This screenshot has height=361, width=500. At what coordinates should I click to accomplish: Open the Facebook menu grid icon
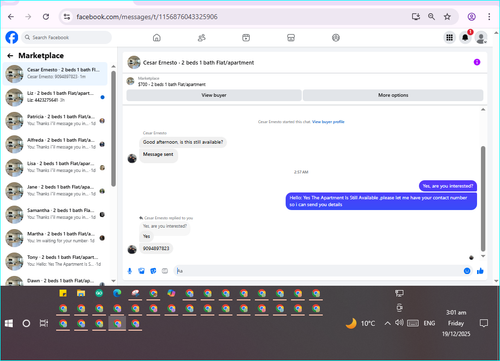(450, 38)
